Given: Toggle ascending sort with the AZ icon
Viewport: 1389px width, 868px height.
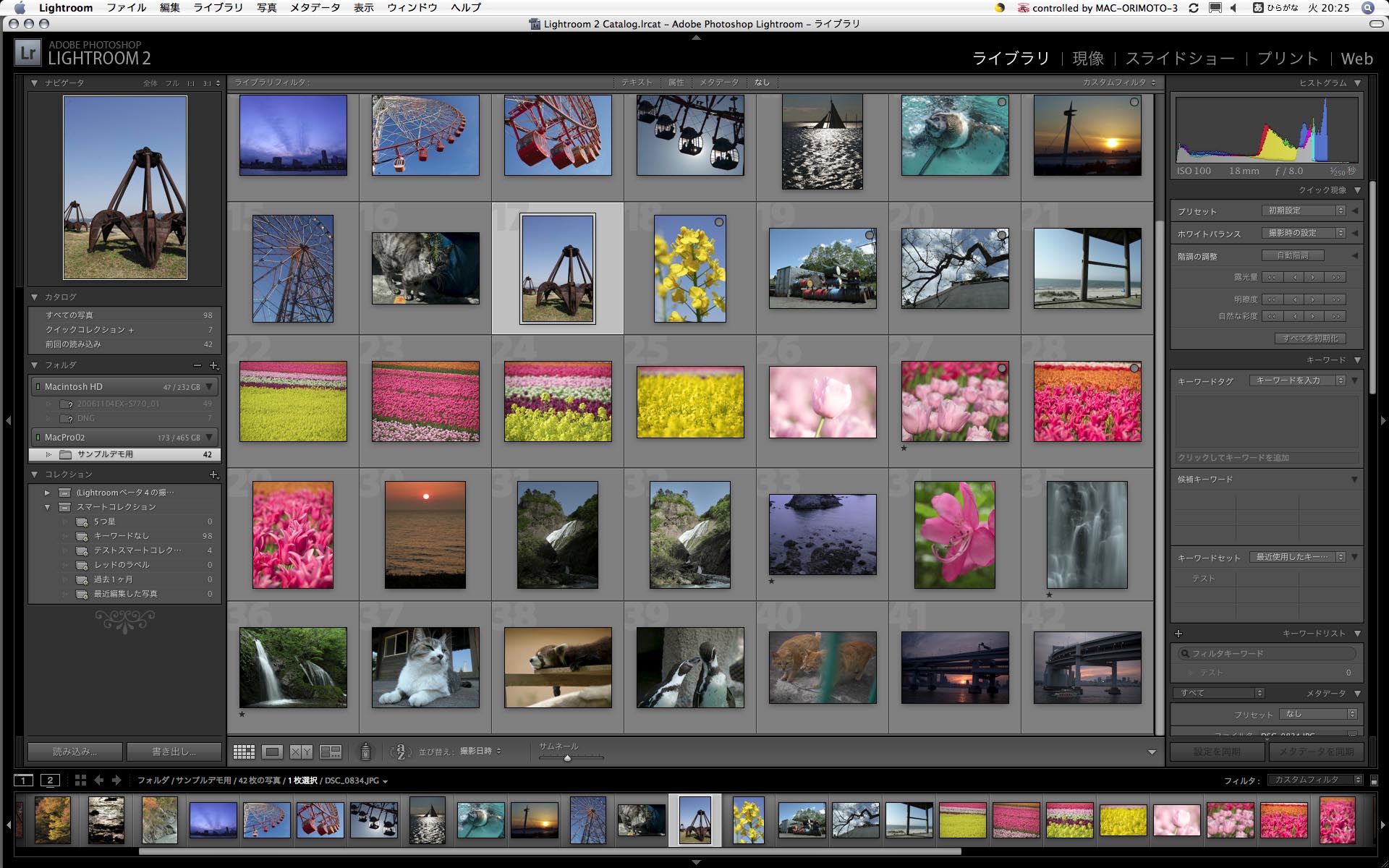Looking at the screenshot, I should pyautogui.click(x=399, y=751).
